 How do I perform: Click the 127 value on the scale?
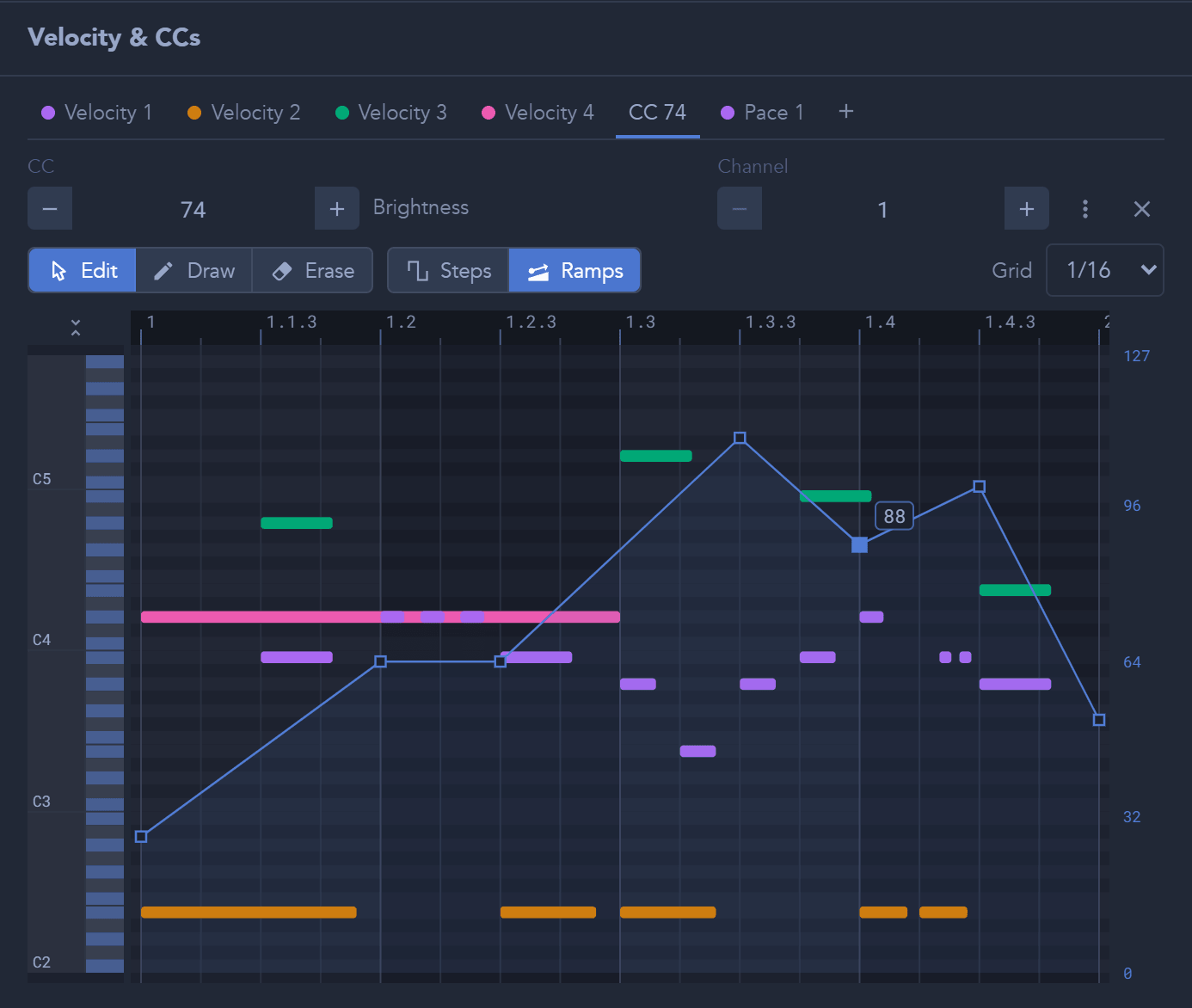tap(1136, 356)
